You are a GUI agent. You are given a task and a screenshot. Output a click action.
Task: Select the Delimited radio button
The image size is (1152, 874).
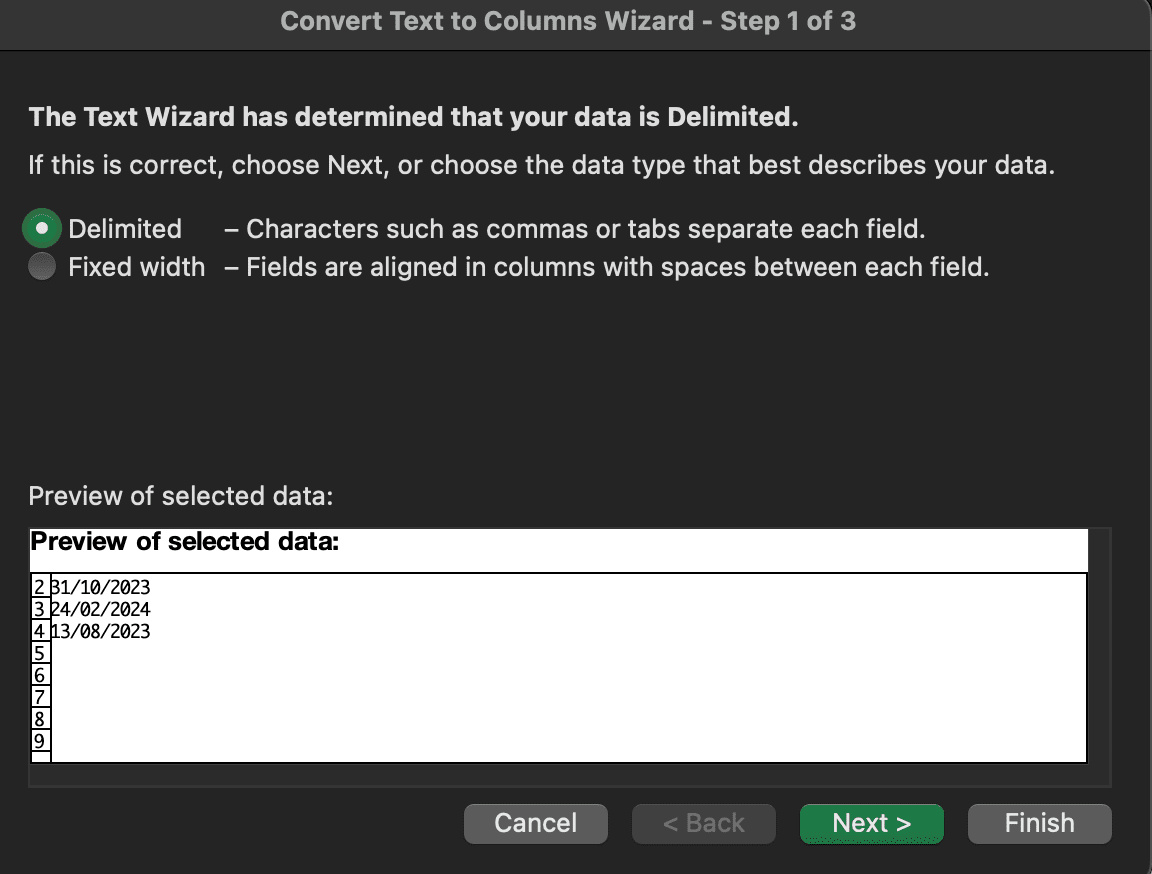coord(42,229)
